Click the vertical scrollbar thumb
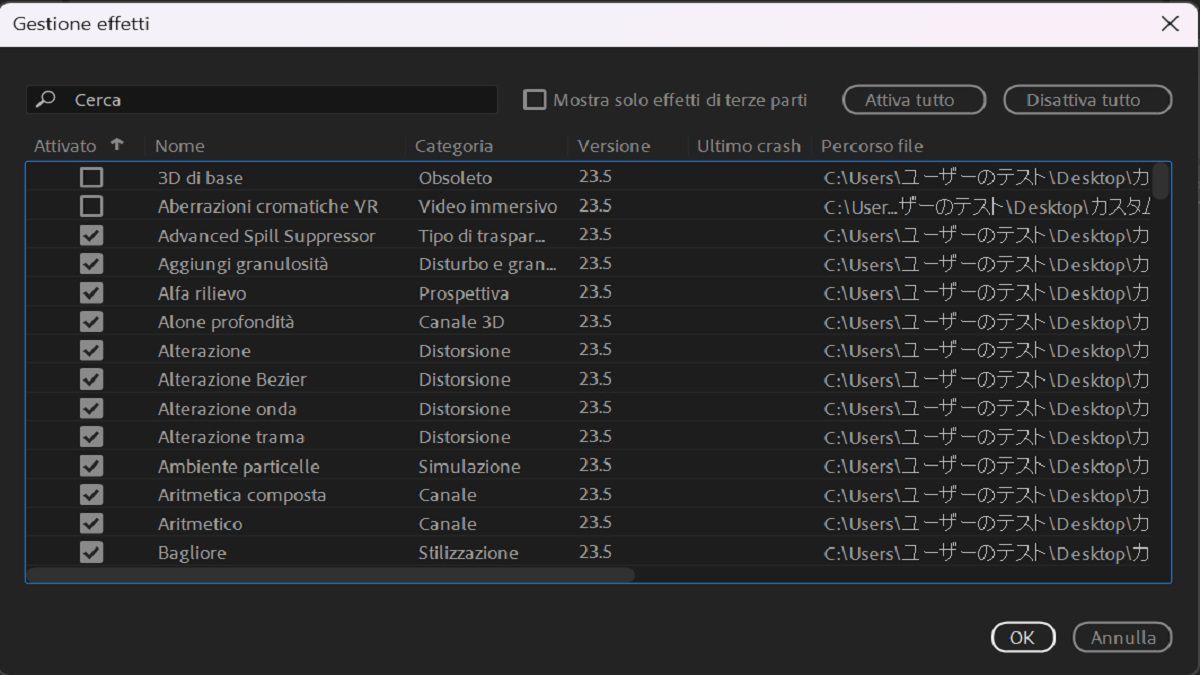The image size is (1200, 675). point(1161,180)
